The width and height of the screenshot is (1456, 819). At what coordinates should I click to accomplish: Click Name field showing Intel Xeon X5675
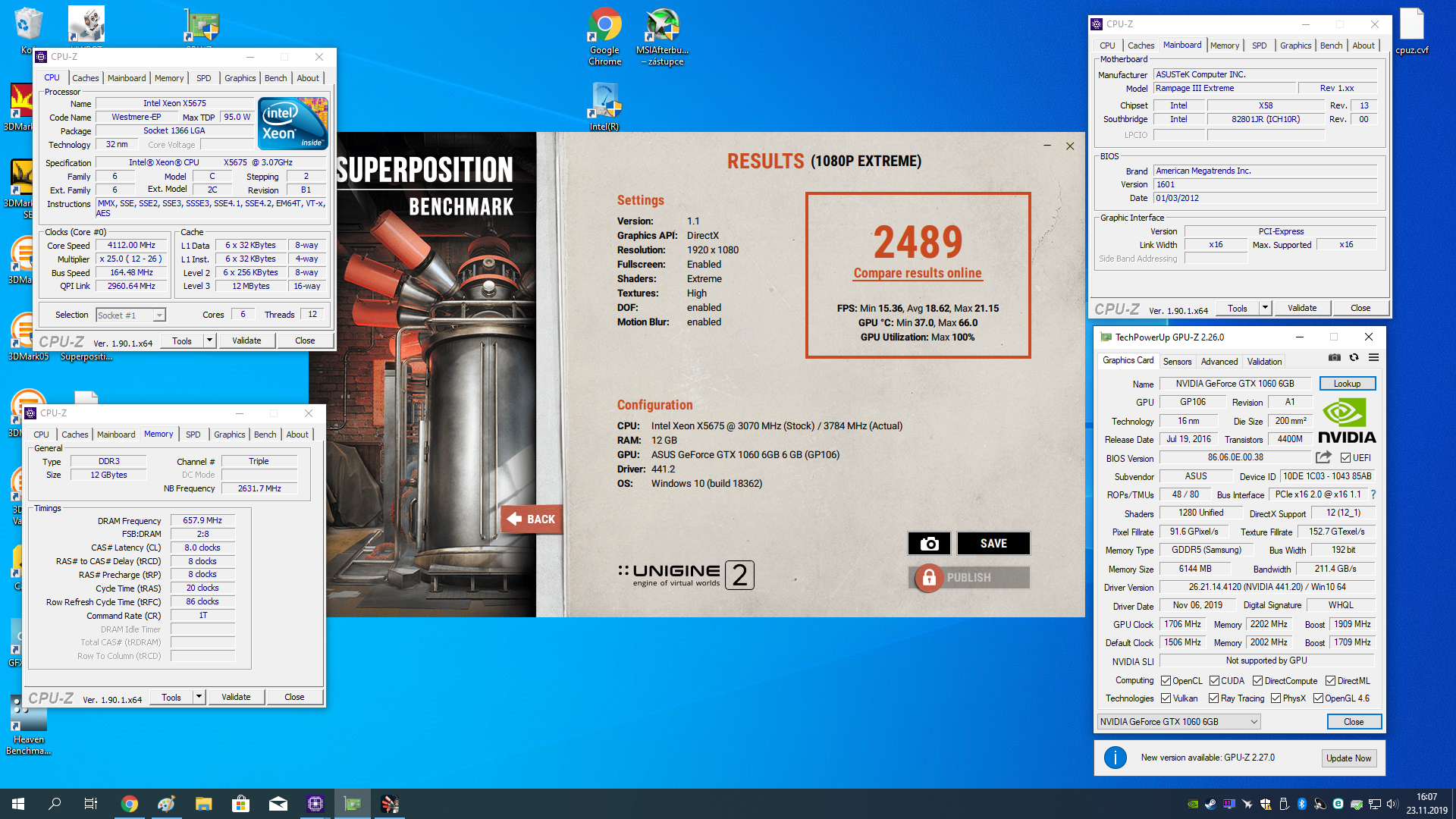(174, 103)
